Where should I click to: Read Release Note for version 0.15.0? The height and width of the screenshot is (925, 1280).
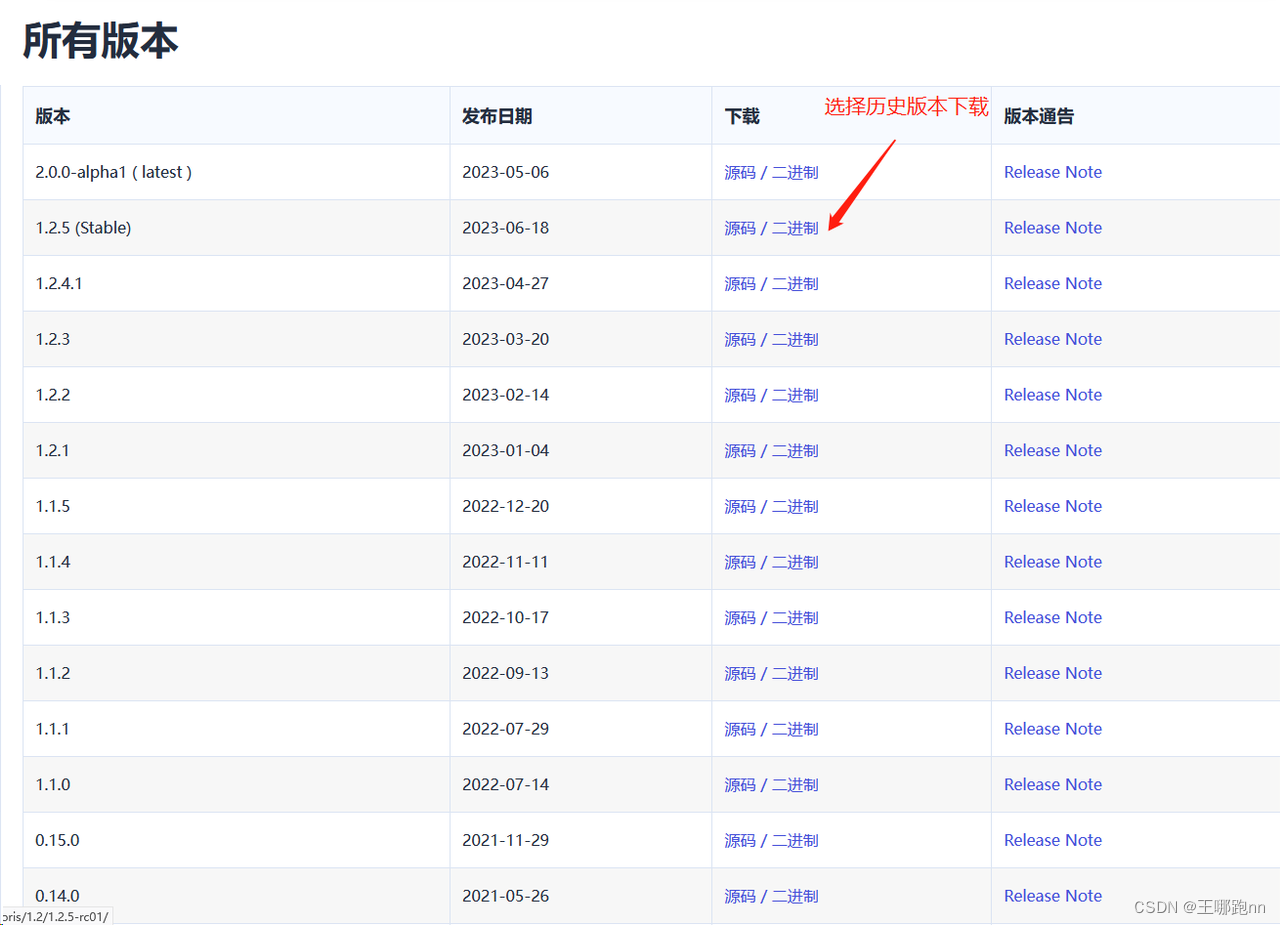(x=1053, y=840)
